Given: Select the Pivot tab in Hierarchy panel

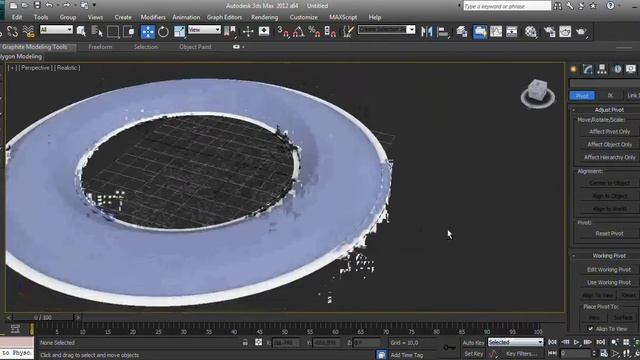Looking at the screenshot, I should 582,96.
